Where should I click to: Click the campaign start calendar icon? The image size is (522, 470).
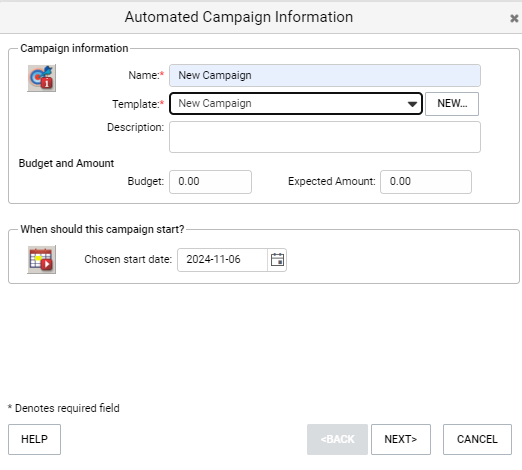42,259
